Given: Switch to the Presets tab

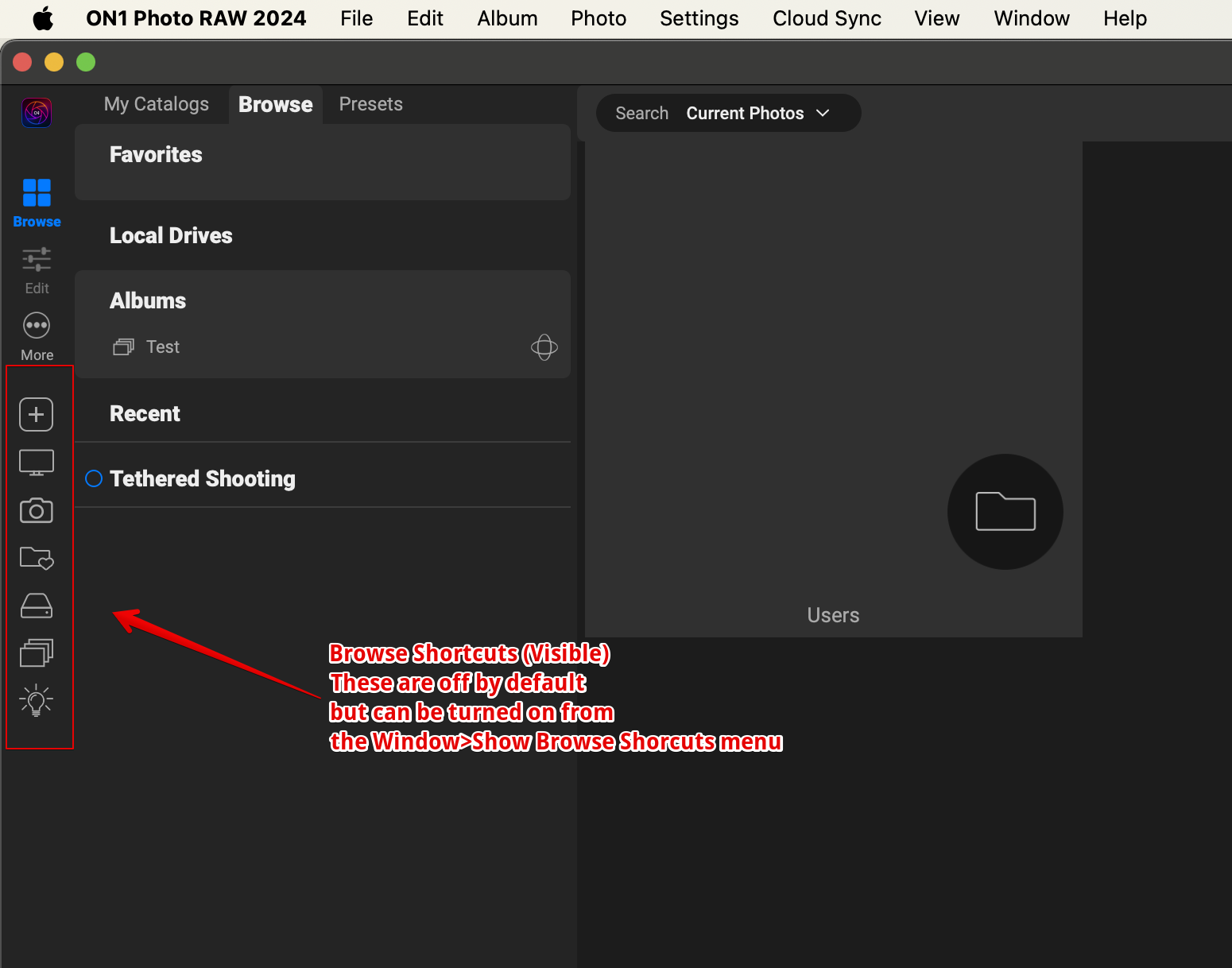Looking at the screenshot, I should coord(370,104).
